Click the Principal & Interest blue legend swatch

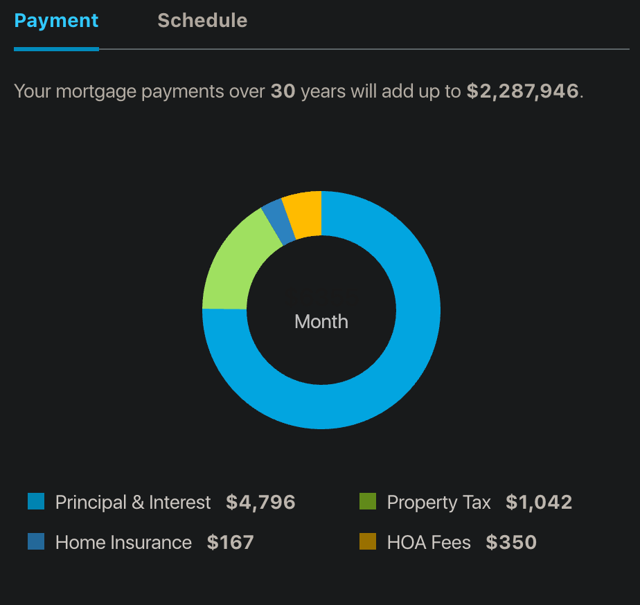point(36,501)
